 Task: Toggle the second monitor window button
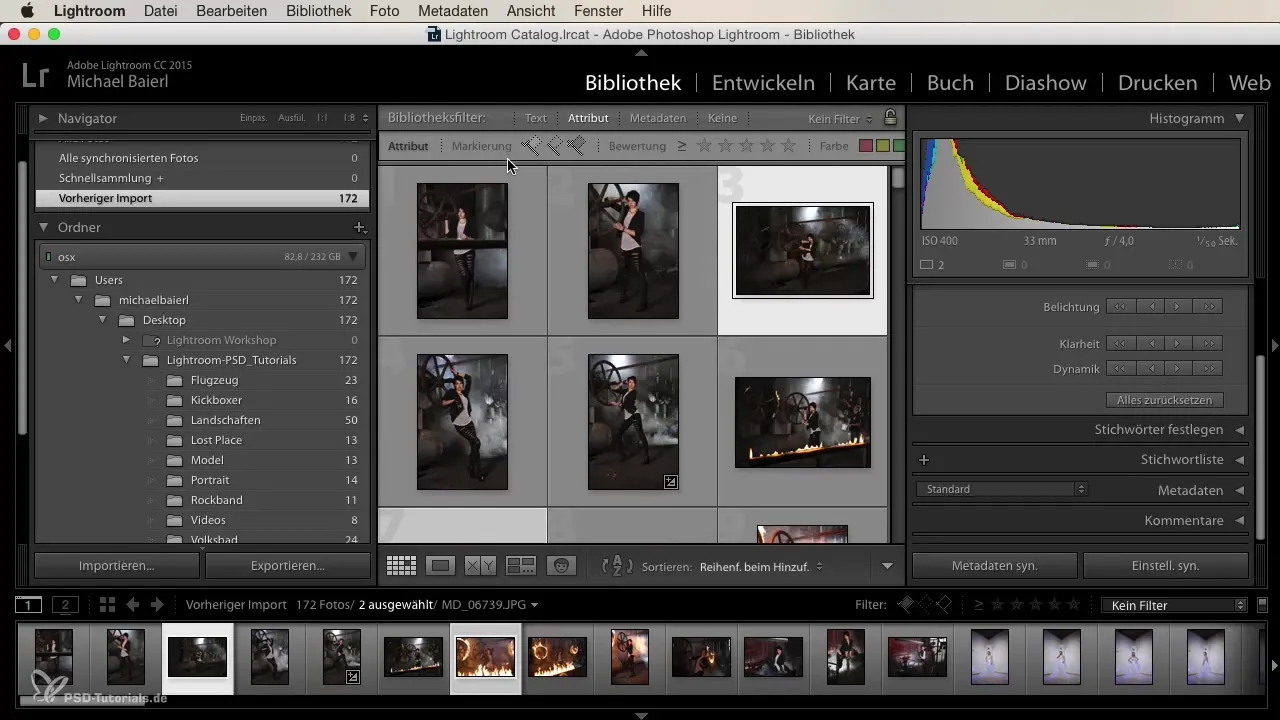coord(65,605)
